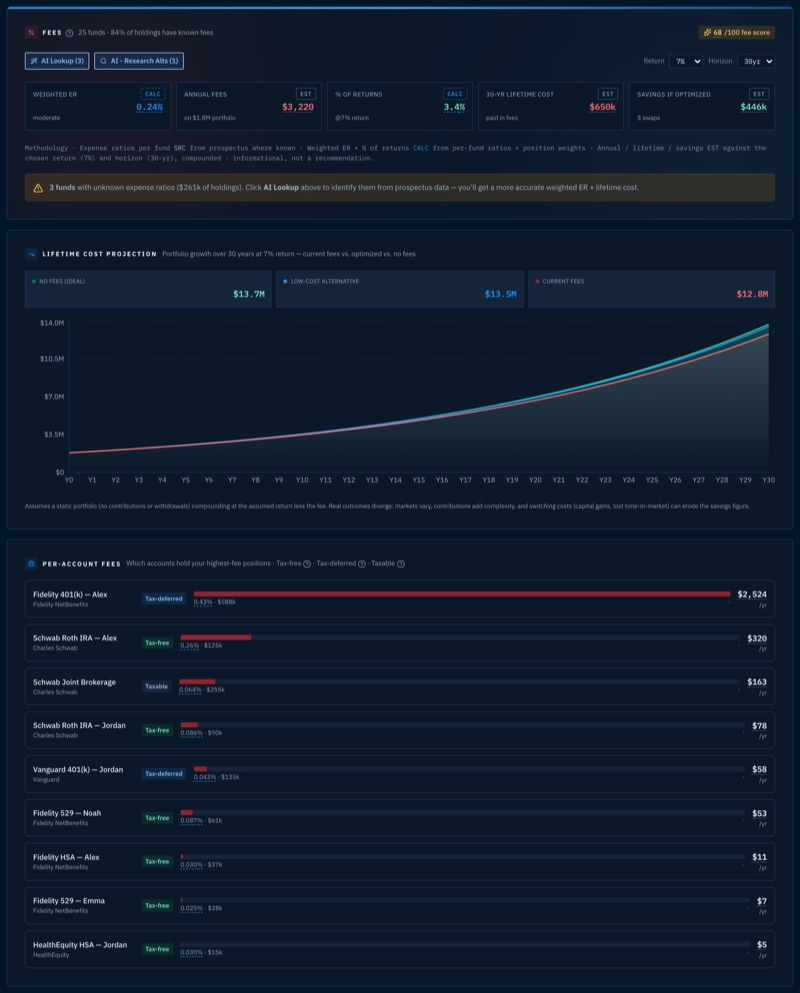Open the Schwab Roth IRA — Jordan account

click(x=400, y=730)
